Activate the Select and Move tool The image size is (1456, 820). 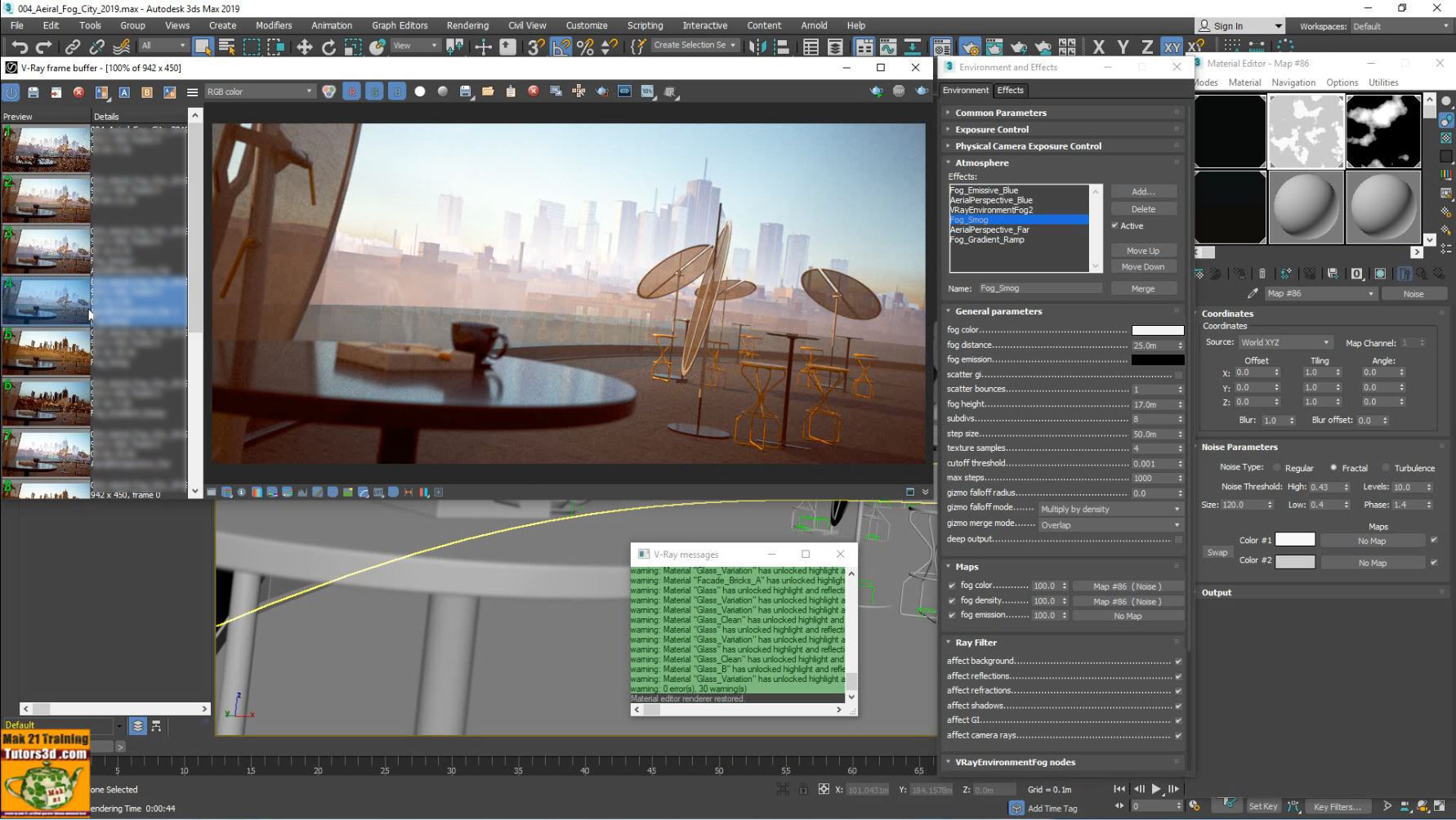pos(304,47)
